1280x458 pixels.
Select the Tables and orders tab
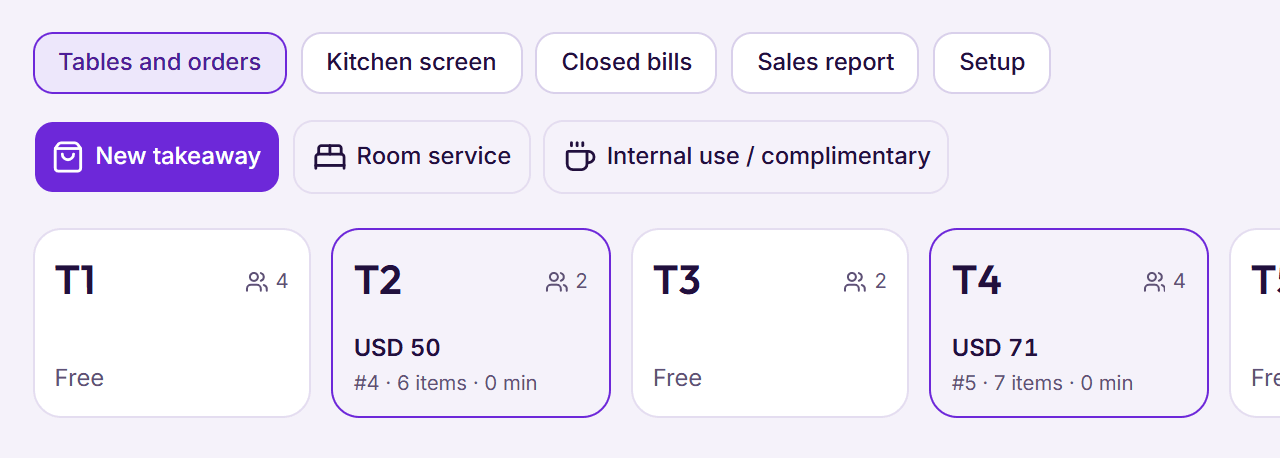point(160,63)
